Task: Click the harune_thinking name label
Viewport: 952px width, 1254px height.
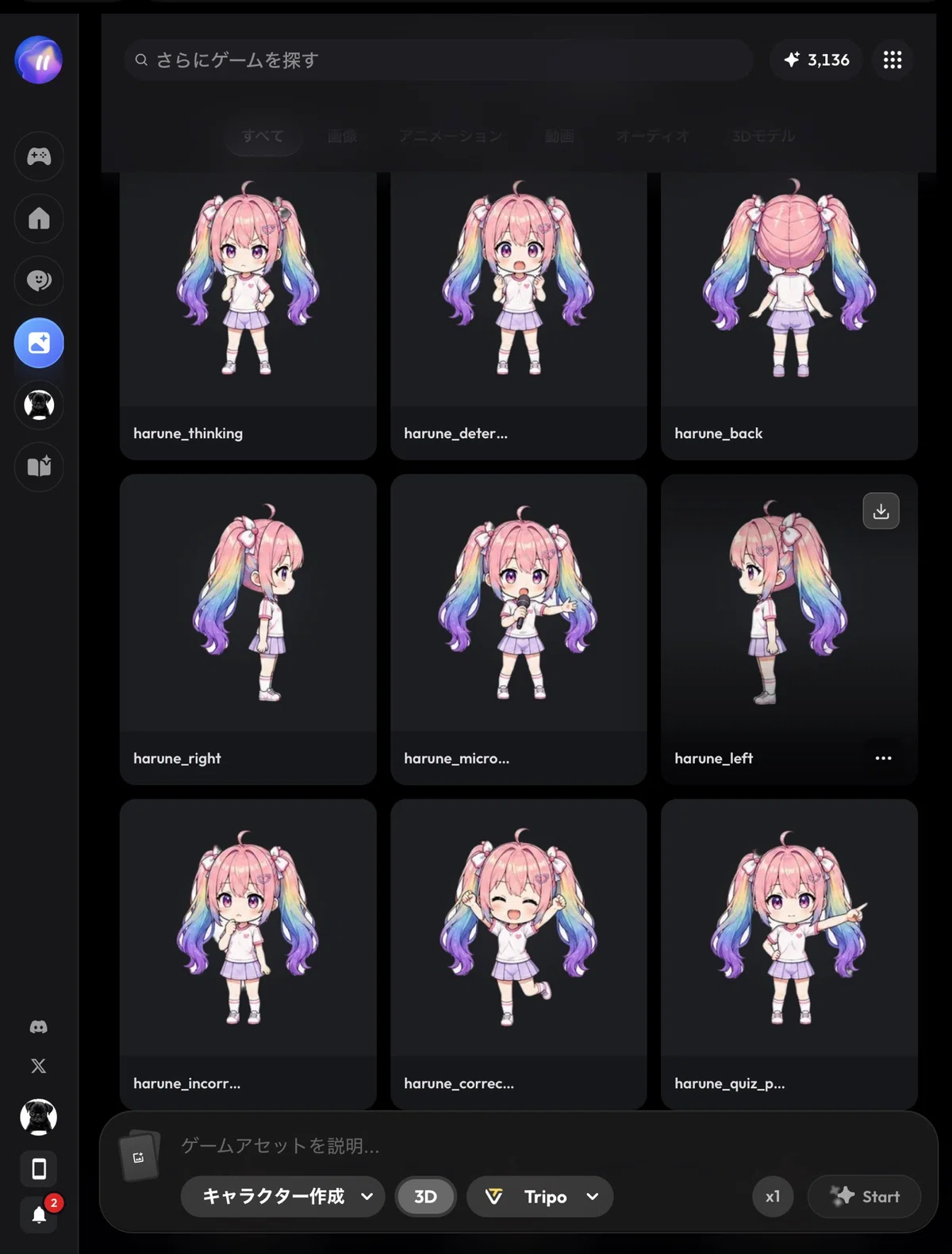Action: (188, 433)
